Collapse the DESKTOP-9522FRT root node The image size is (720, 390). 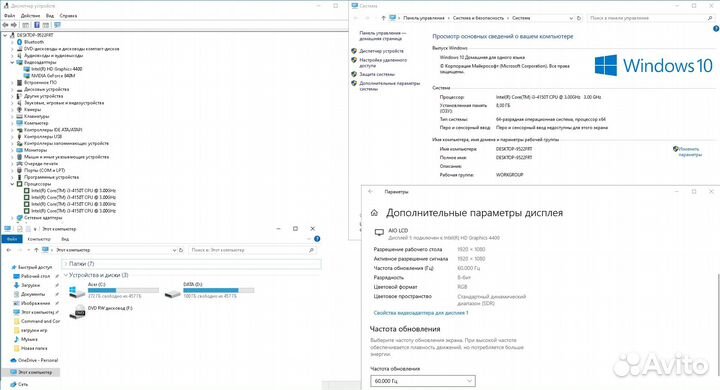coord(5,35)
